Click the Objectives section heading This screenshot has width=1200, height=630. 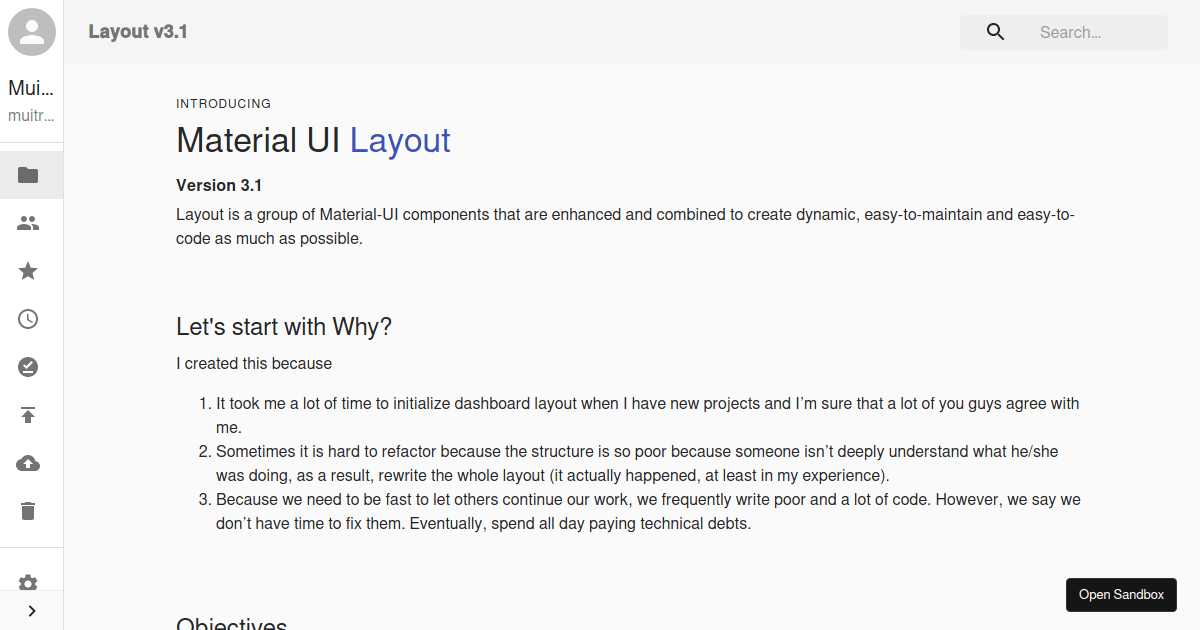[x=231, y=622]
